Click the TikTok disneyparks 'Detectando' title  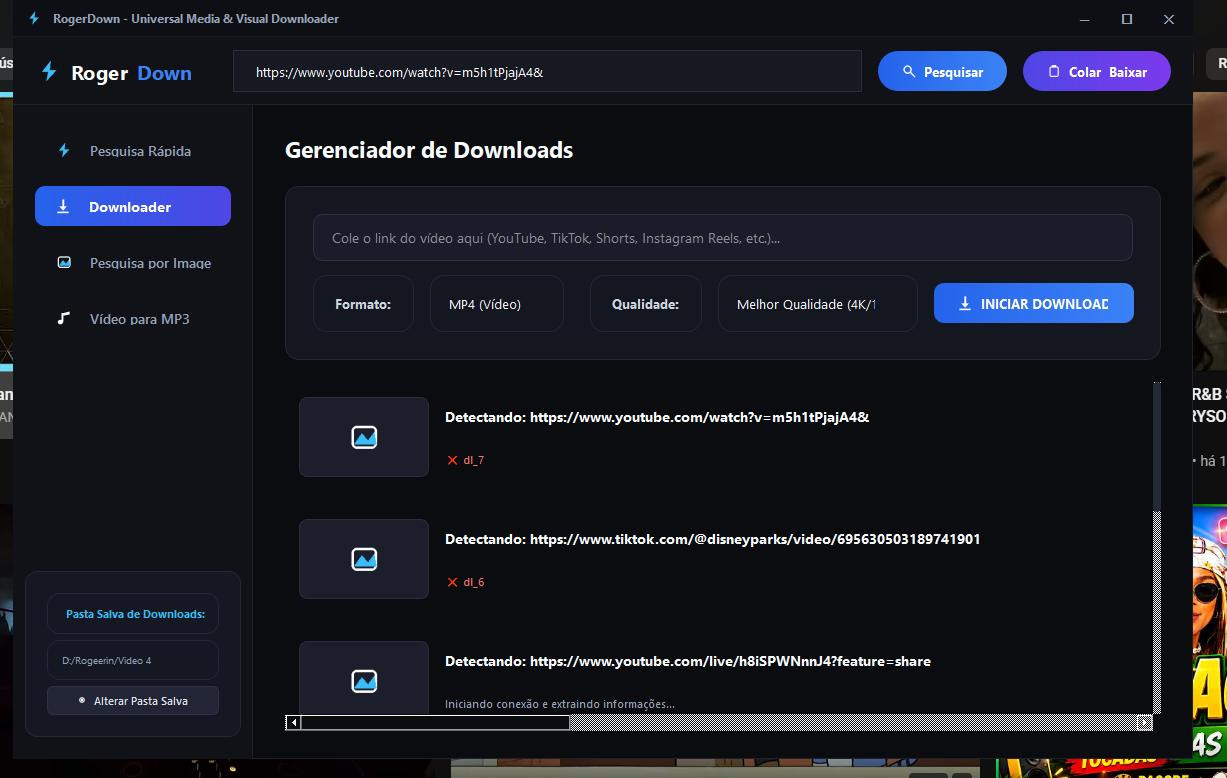(712, 539)
